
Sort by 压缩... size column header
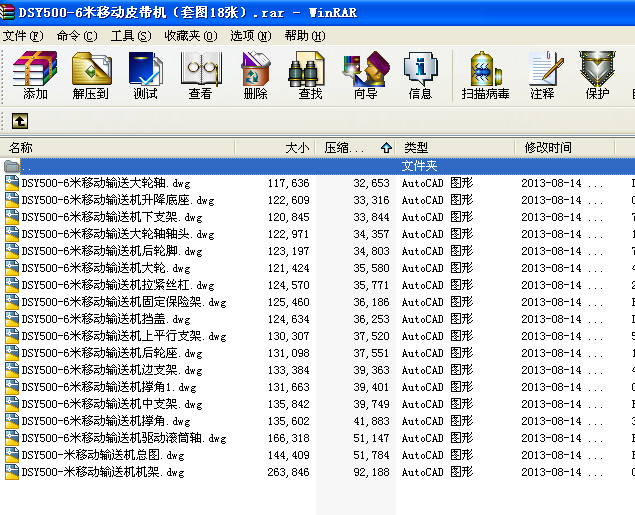(356, 148)
